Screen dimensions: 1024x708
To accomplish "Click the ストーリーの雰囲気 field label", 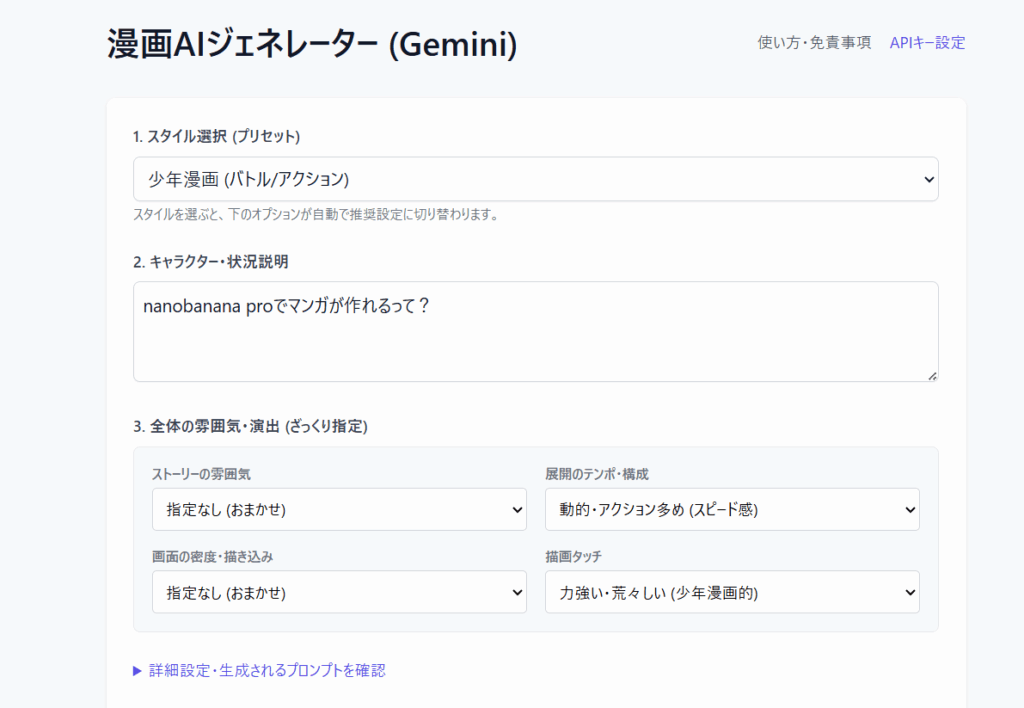I will point(208,473).
